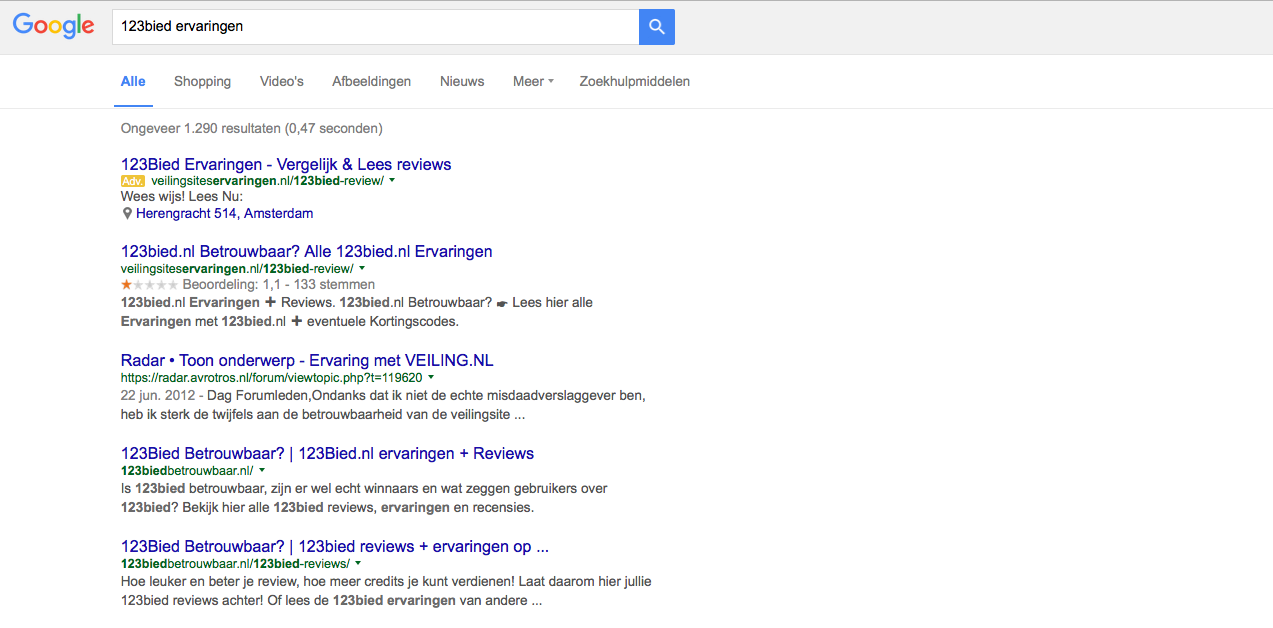Open ad result 123Bied Ervaringen - Vergelijk & Lees reviews
Image resolution: width=1273 pixels, height=628 pixels.
pos(286,164)
